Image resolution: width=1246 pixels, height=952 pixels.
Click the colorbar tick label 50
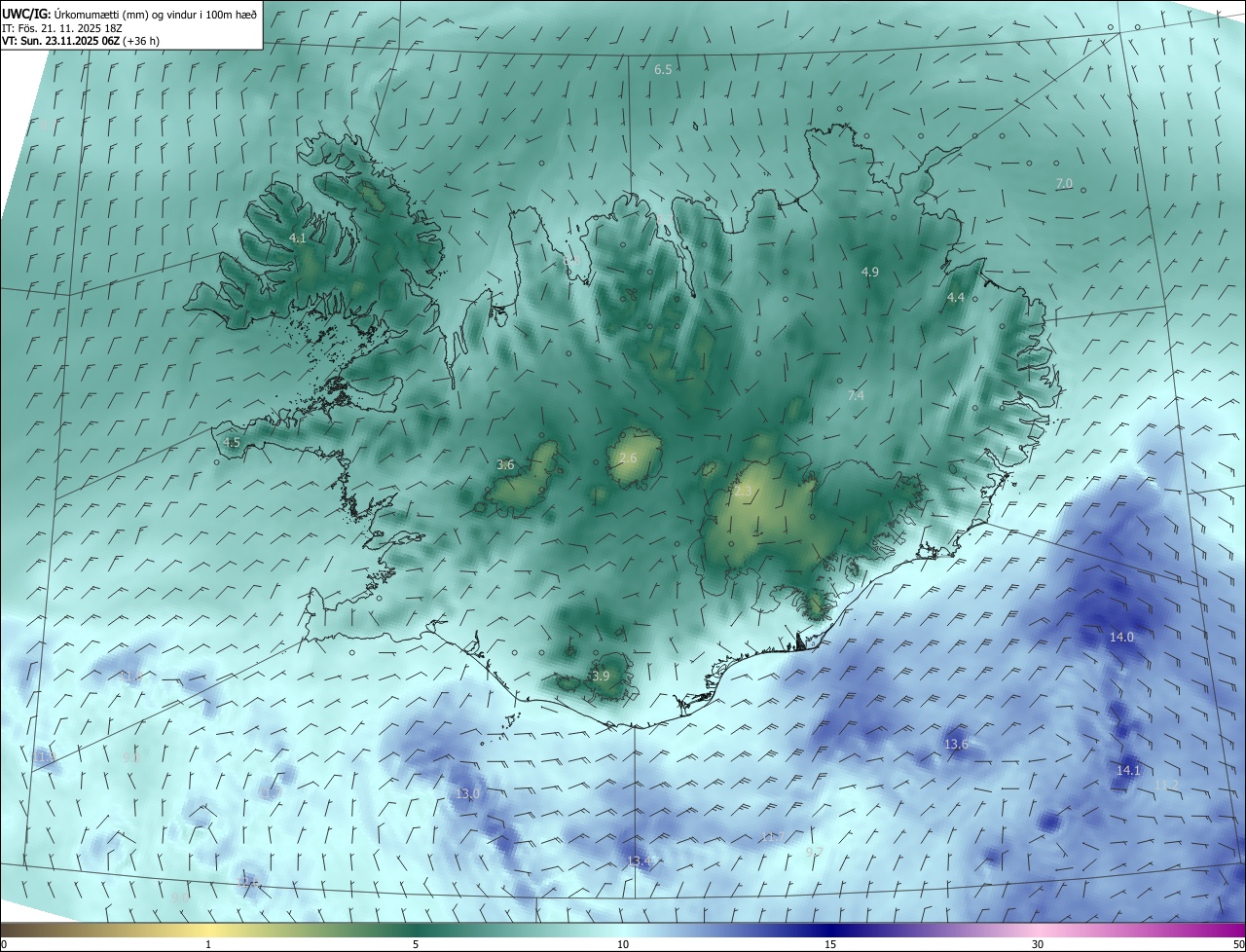click(1238, 944)
